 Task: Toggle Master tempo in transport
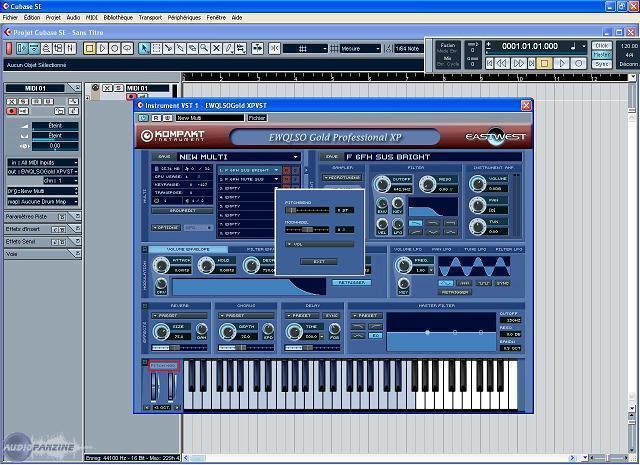602,55
